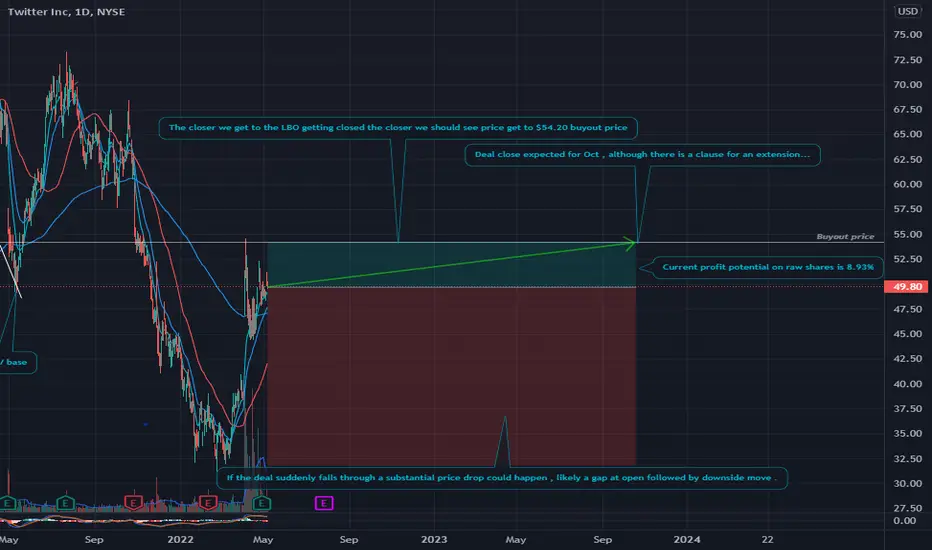
Task: Select the green profit target zone
Action: point(452,265)
